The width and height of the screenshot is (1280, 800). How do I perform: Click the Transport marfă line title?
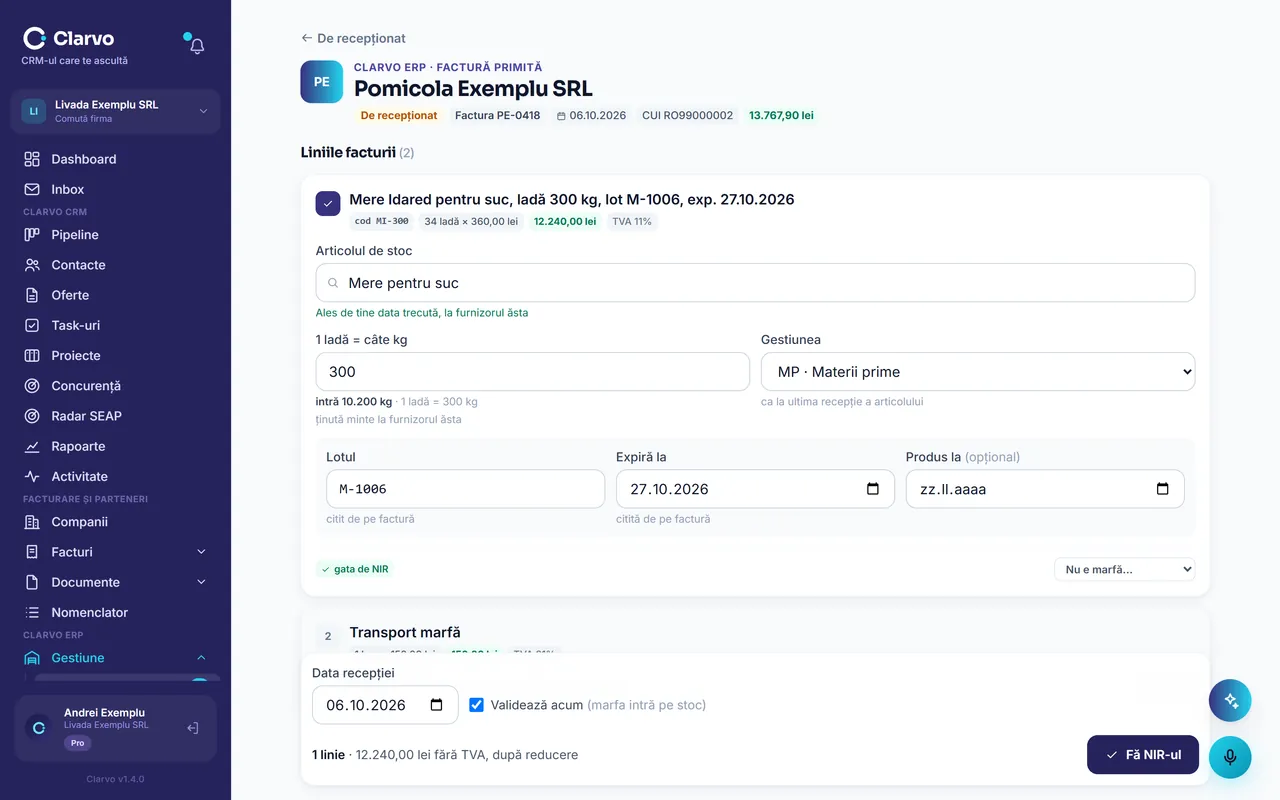pyautogui.click(x=405, y=632)
